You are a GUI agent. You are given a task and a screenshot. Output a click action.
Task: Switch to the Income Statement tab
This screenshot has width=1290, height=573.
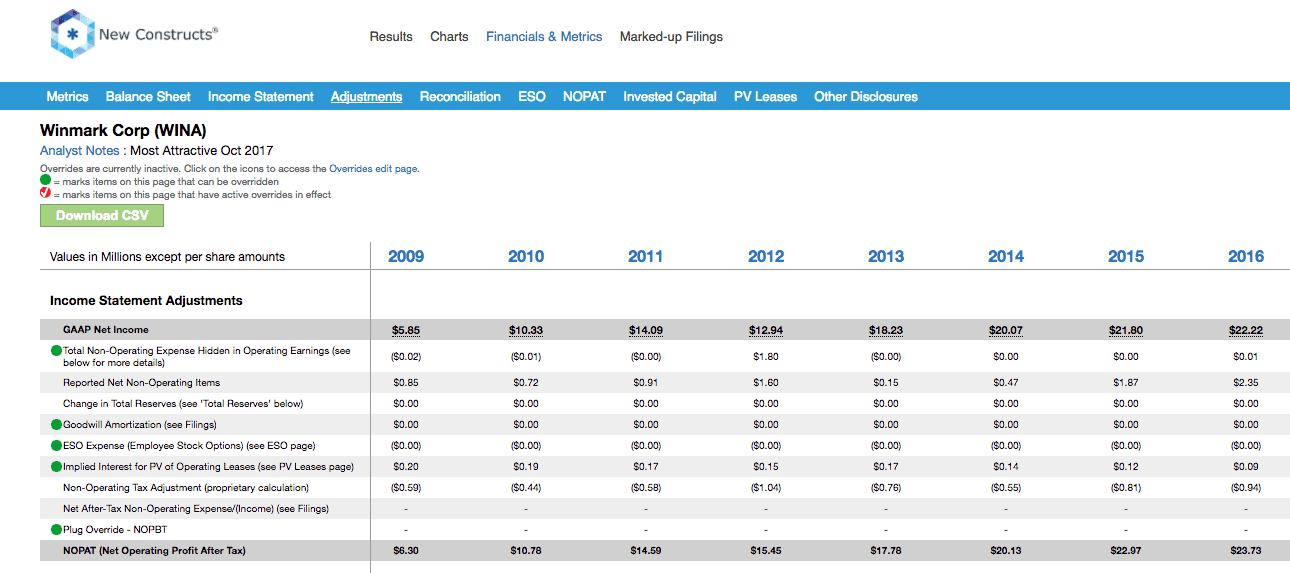click(x=261, y=97)
